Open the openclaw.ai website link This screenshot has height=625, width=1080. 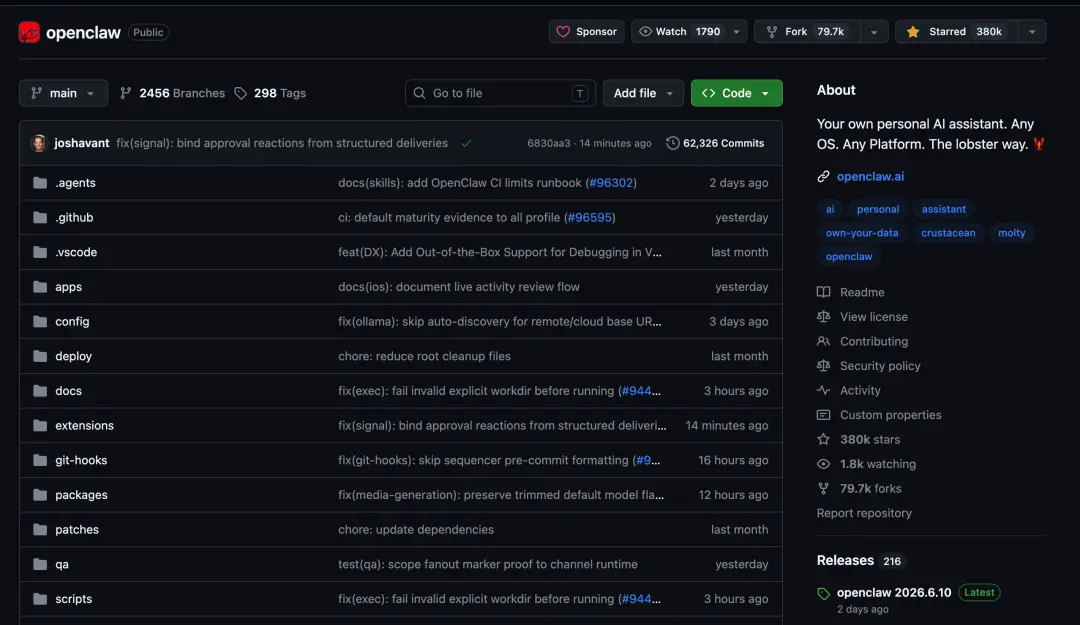871,176
